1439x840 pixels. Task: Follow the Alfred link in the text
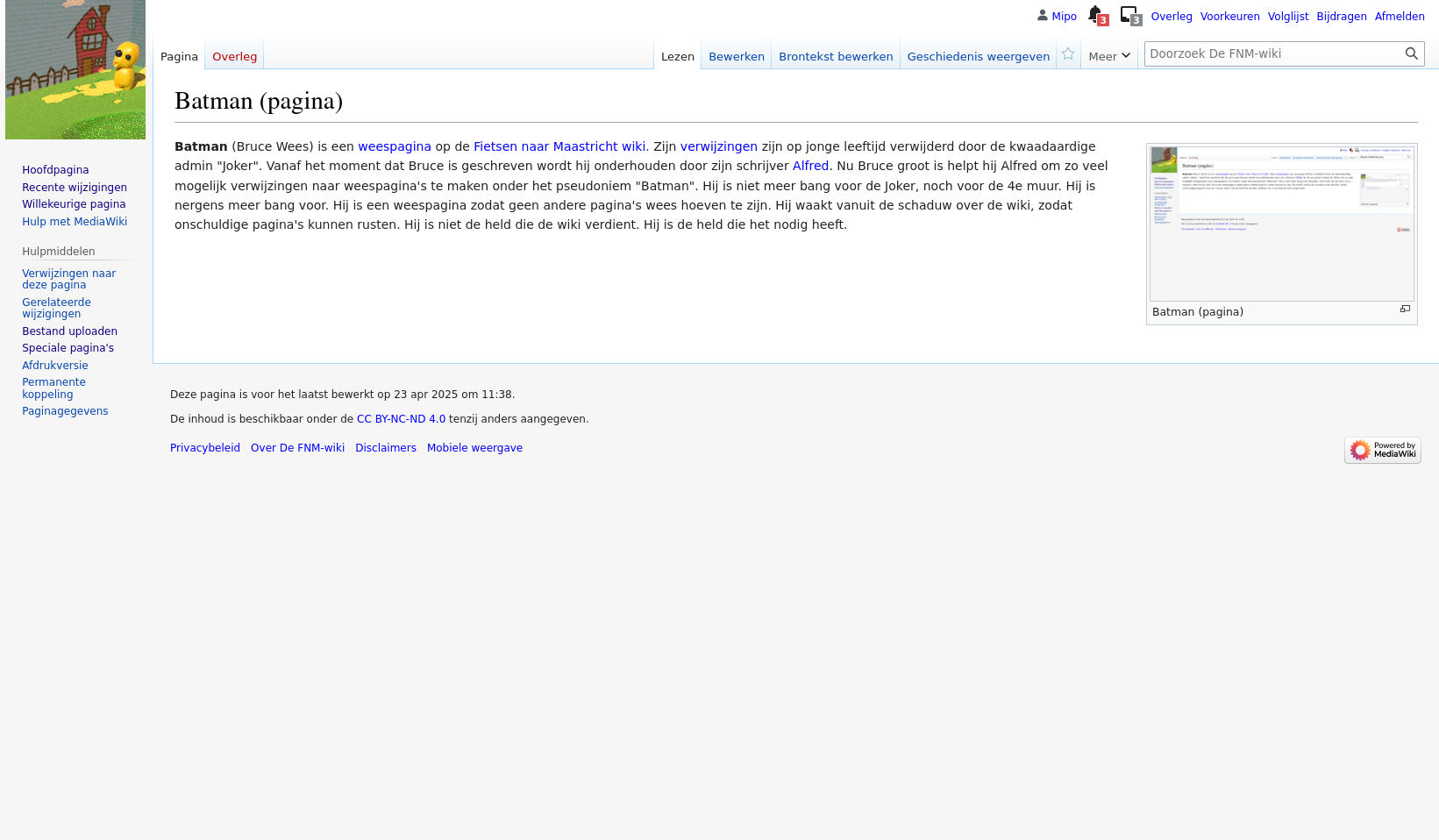(810, 166)
